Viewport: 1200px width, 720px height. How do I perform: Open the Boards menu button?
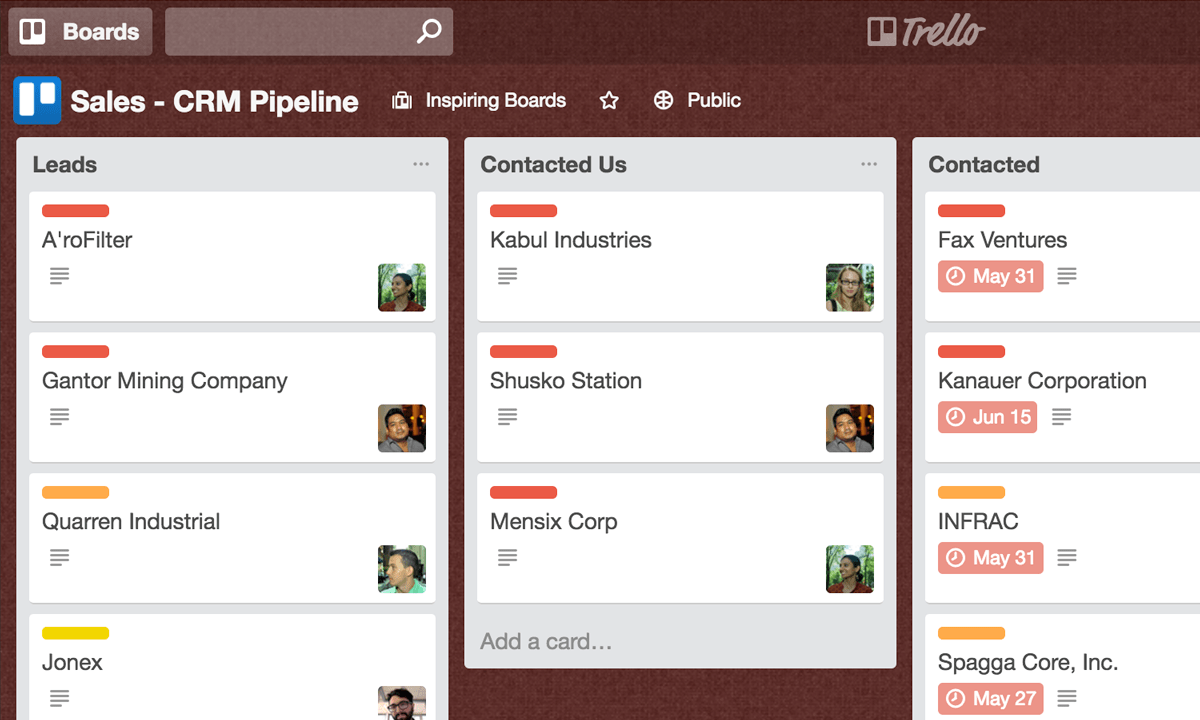(80, 32)
